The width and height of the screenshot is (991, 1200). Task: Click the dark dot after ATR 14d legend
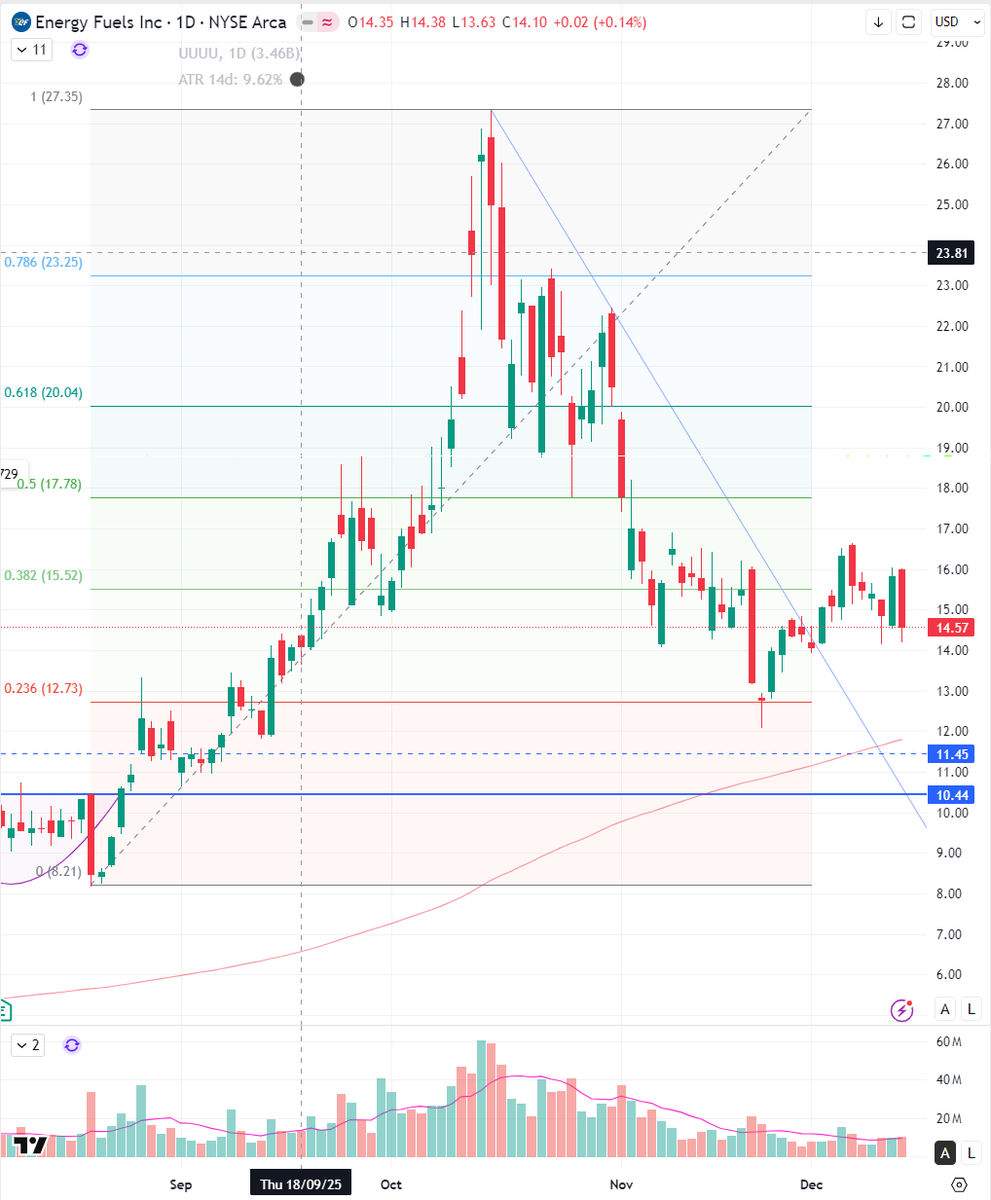click(297, 79)
